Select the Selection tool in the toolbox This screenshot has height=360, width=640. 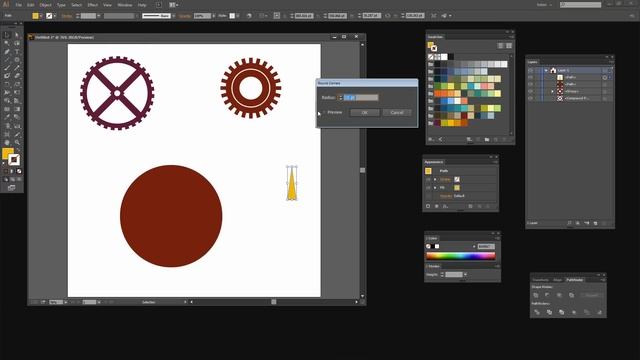[x=7, y=35]
